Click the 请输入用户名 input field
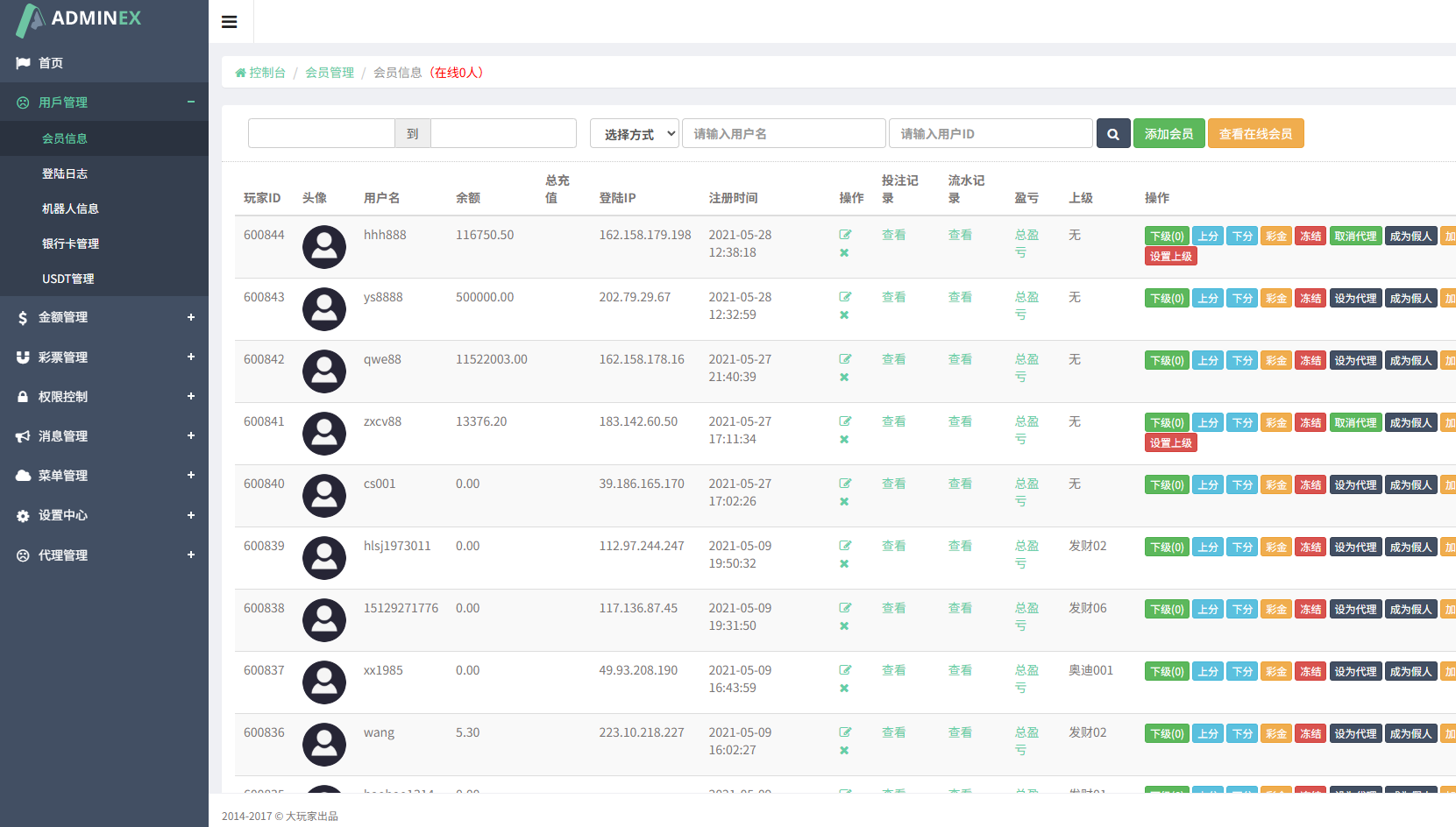 (x=783, y=134)
